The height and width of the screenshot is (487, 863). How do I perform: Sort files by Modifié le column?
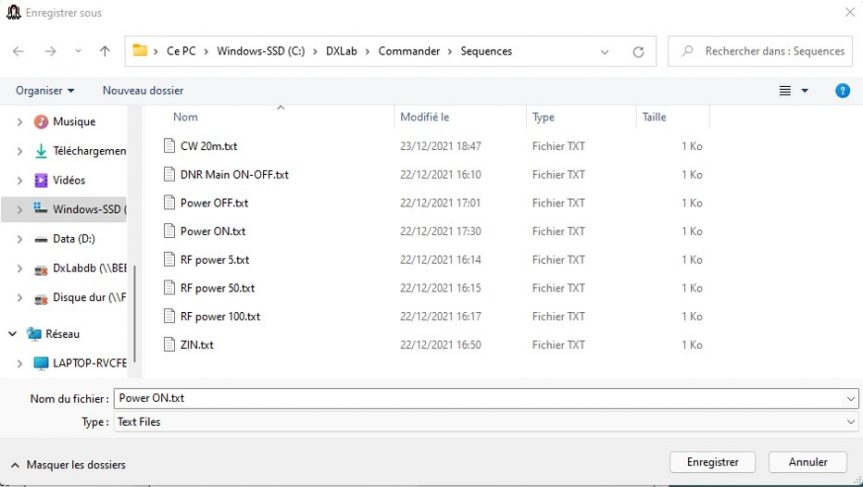tap(425, 117)
